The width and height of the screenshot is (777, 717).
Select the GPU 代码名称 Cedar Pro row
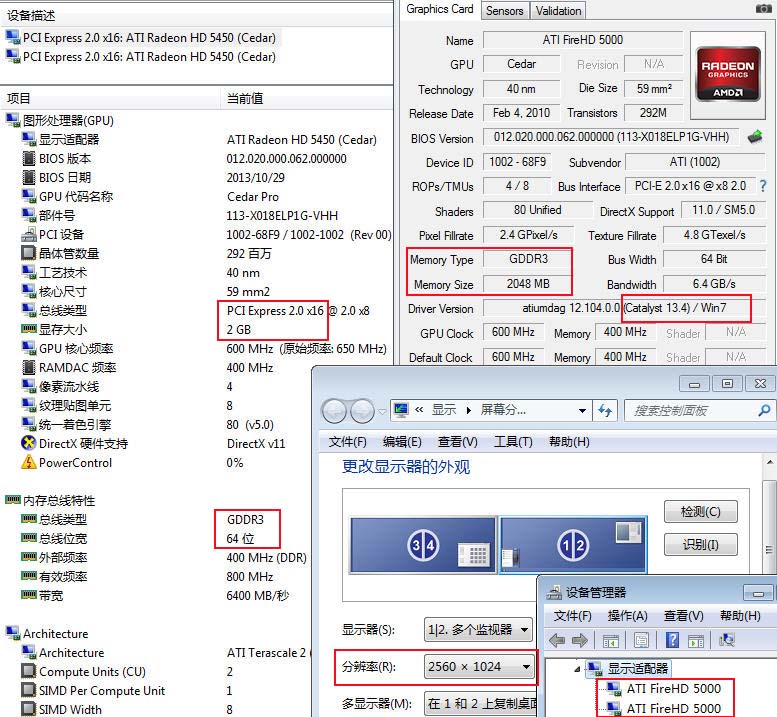click(x=198, y=196)
